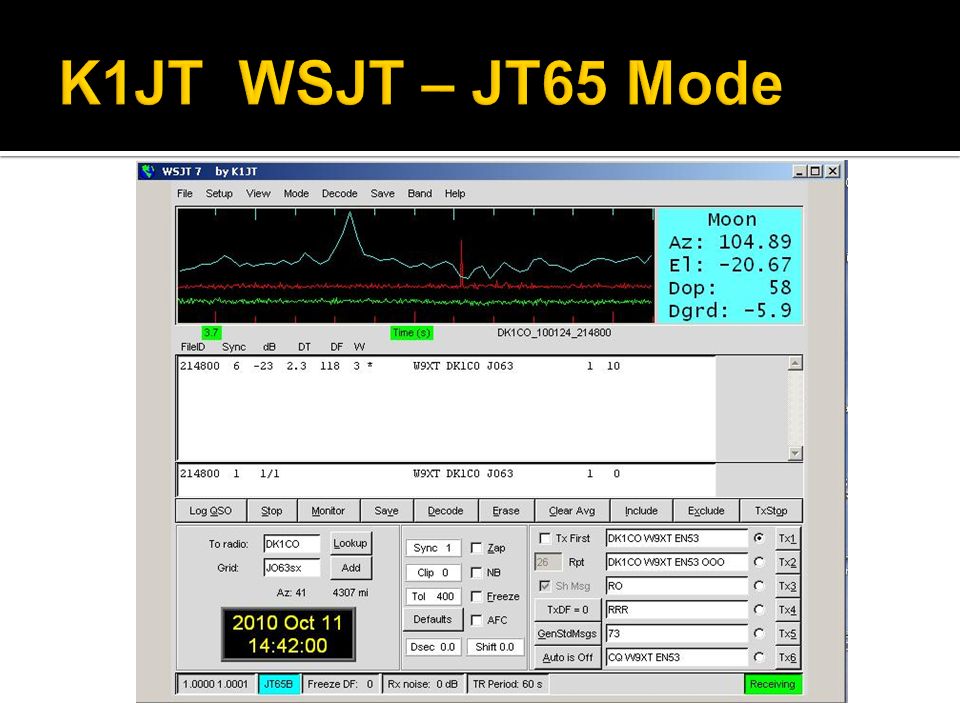This screenshot has height=720, width=960.
Task: Click the Rpt signal report field
Action: point(548,562)
